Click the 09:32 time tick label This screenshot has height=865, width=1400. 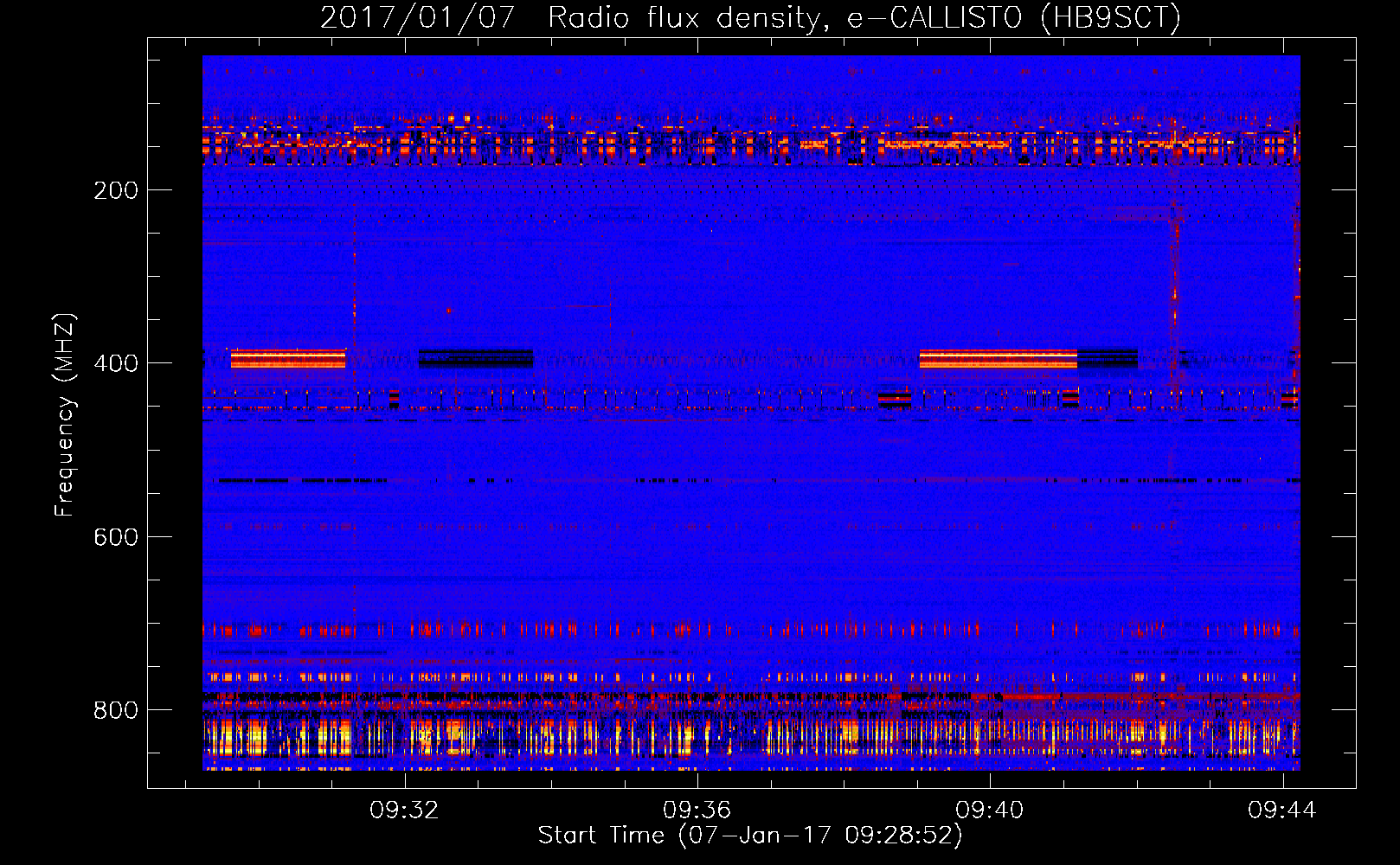click(x=404, y=810)
